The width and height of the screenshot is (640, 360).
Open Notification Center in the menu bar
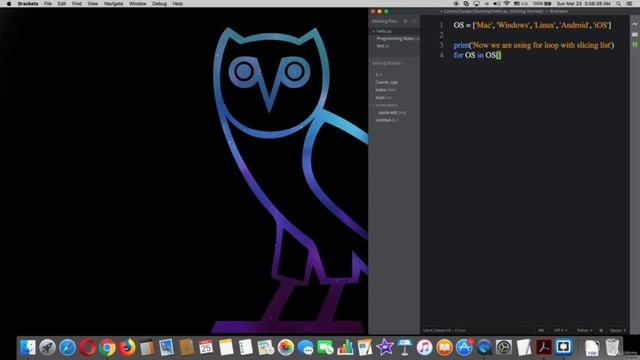(630, 4)
